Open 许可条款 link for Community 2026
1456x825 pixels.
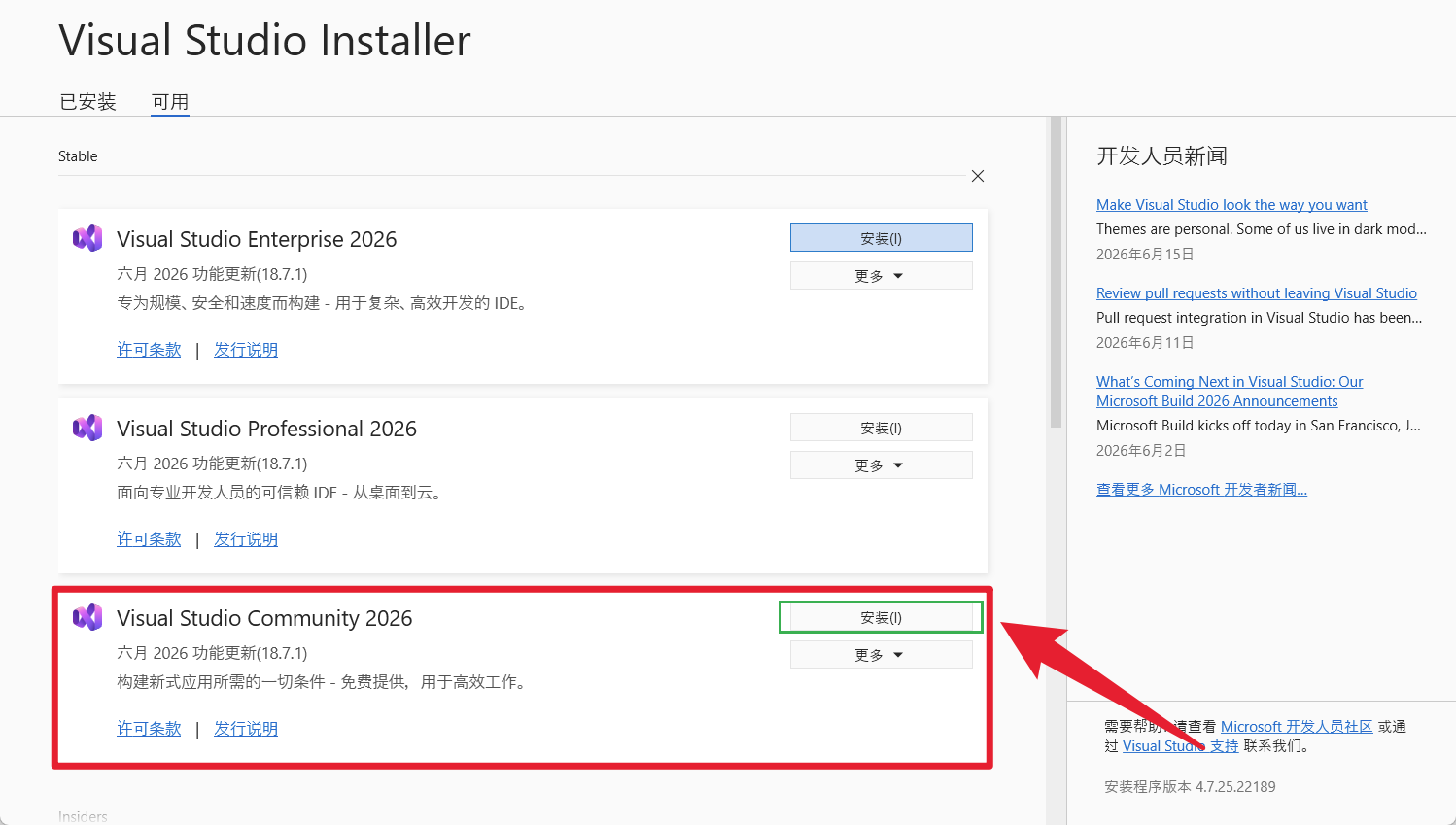[149, 729]
